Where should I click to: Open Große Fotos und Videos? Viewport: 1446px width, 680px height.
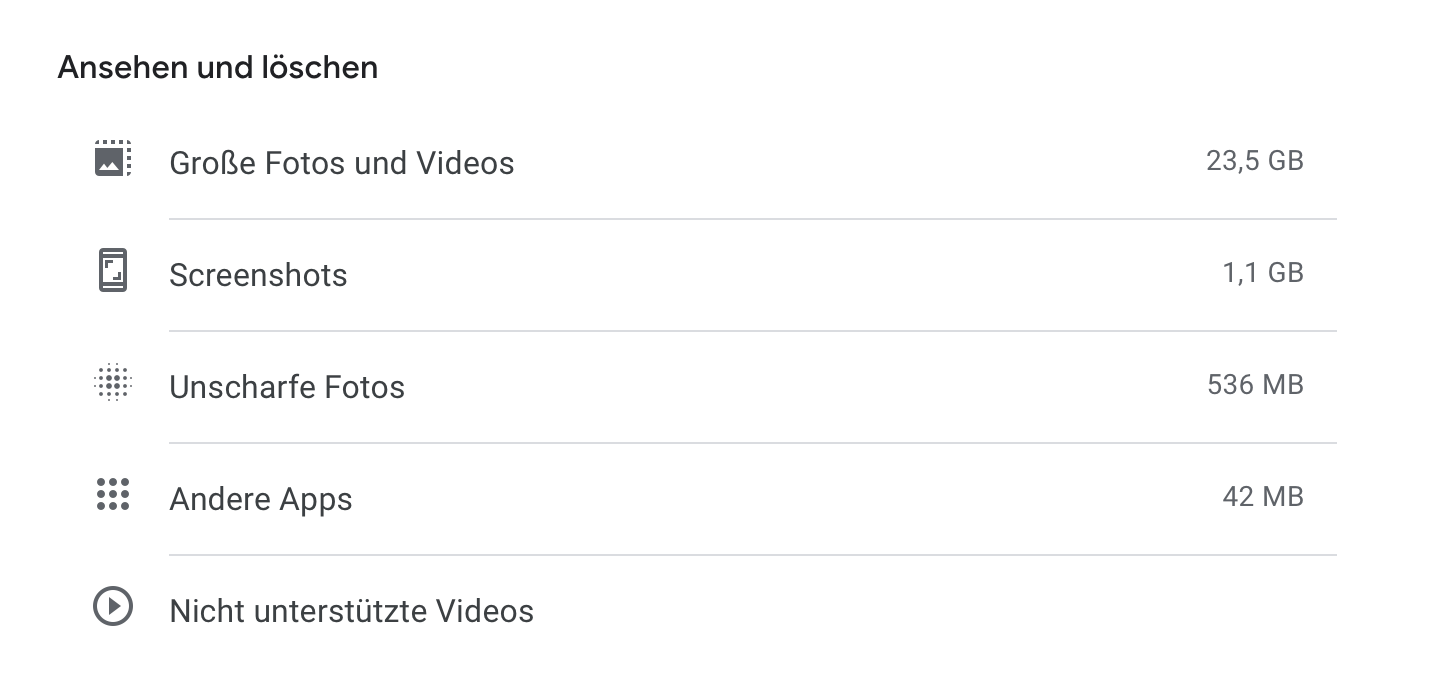(342, 162)
